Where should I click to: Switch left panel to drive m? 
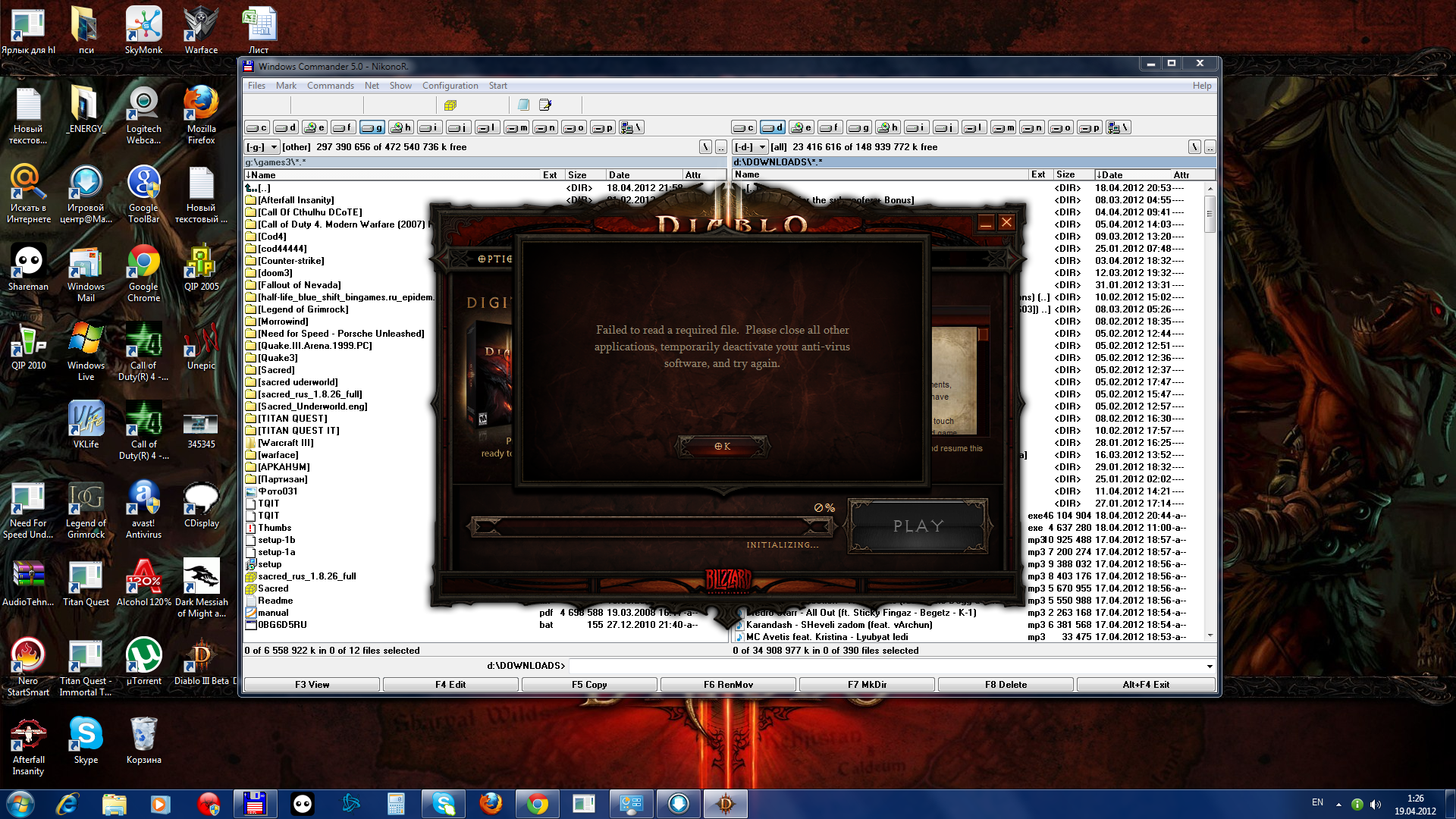pyautogui.click(x=516, y=127)
